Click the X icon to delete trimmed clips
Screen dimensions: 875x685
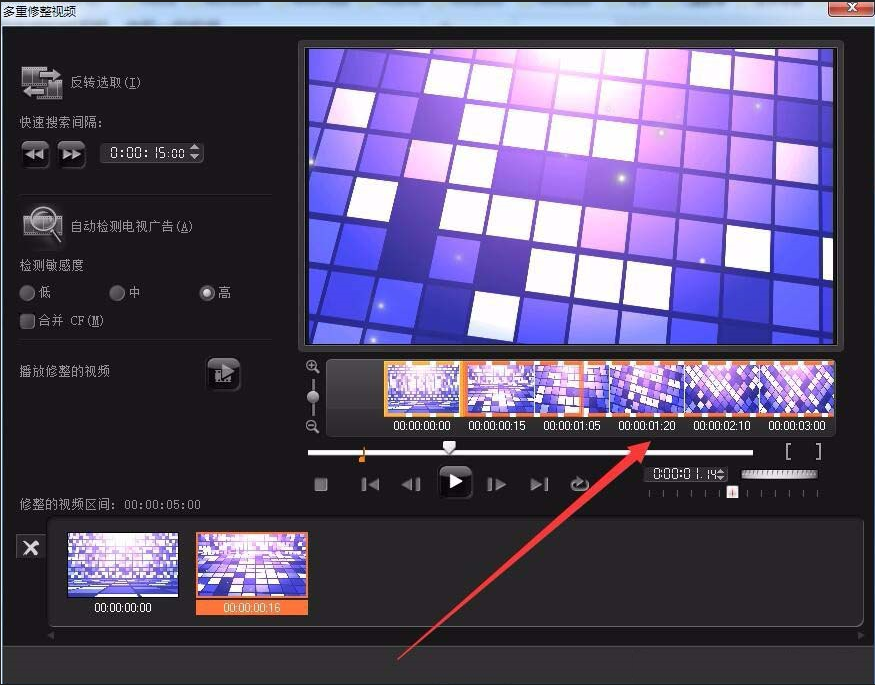[x=30, y=547]
